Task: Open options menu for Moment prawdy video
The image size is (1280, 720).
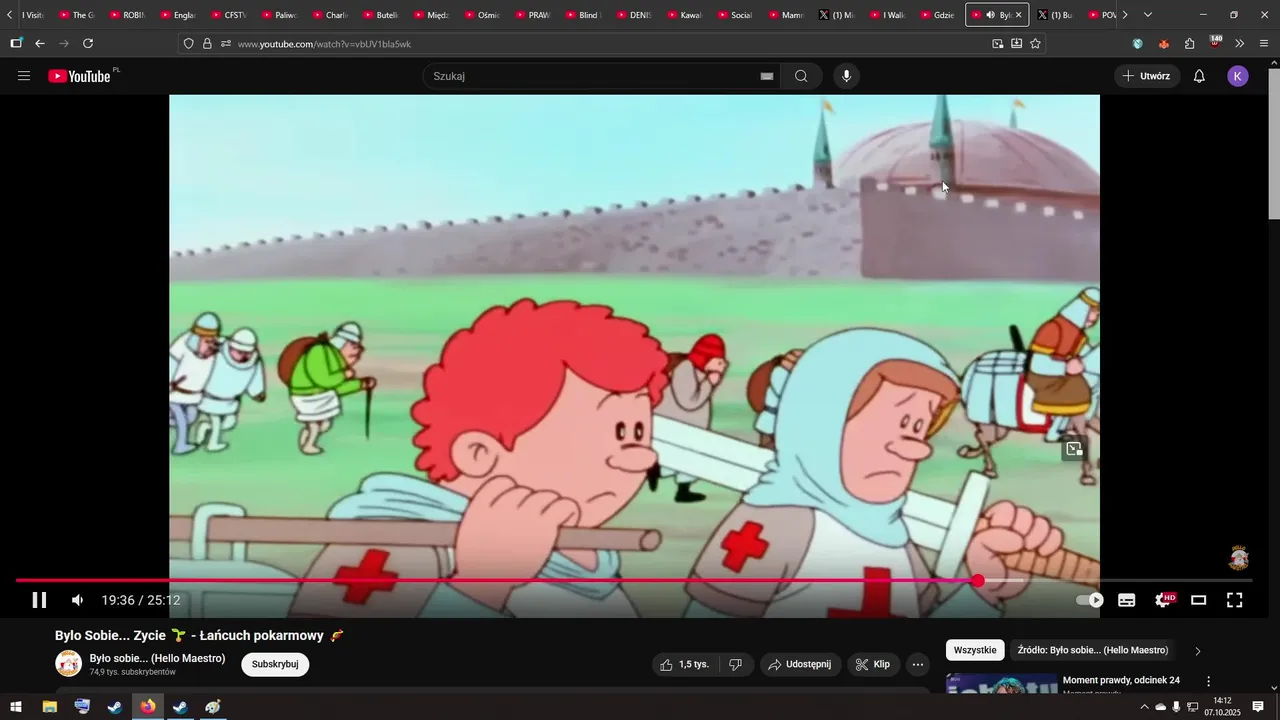Action: click(x=1208, y=682)
